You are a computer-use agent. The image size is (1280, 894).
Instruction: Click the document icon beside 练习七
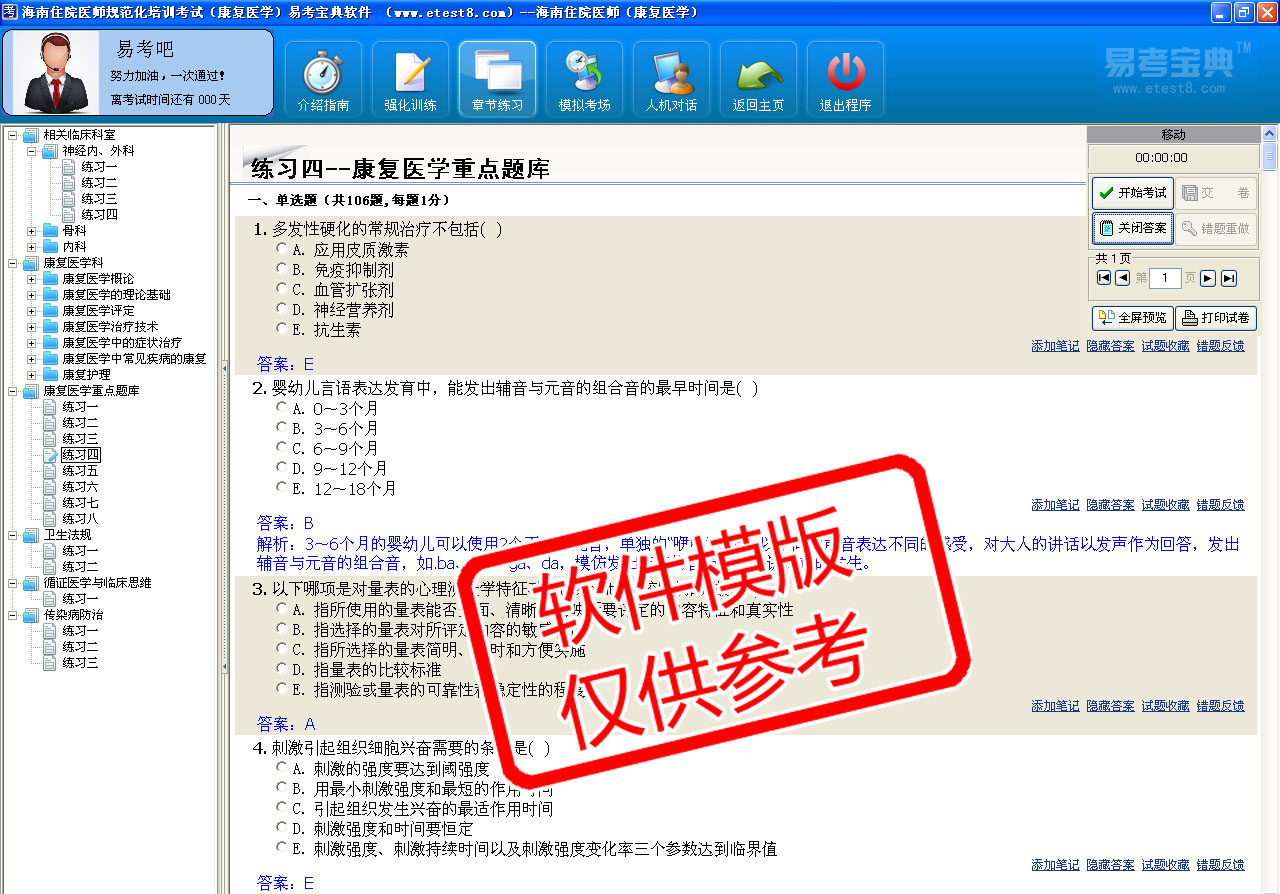[50, 503]
